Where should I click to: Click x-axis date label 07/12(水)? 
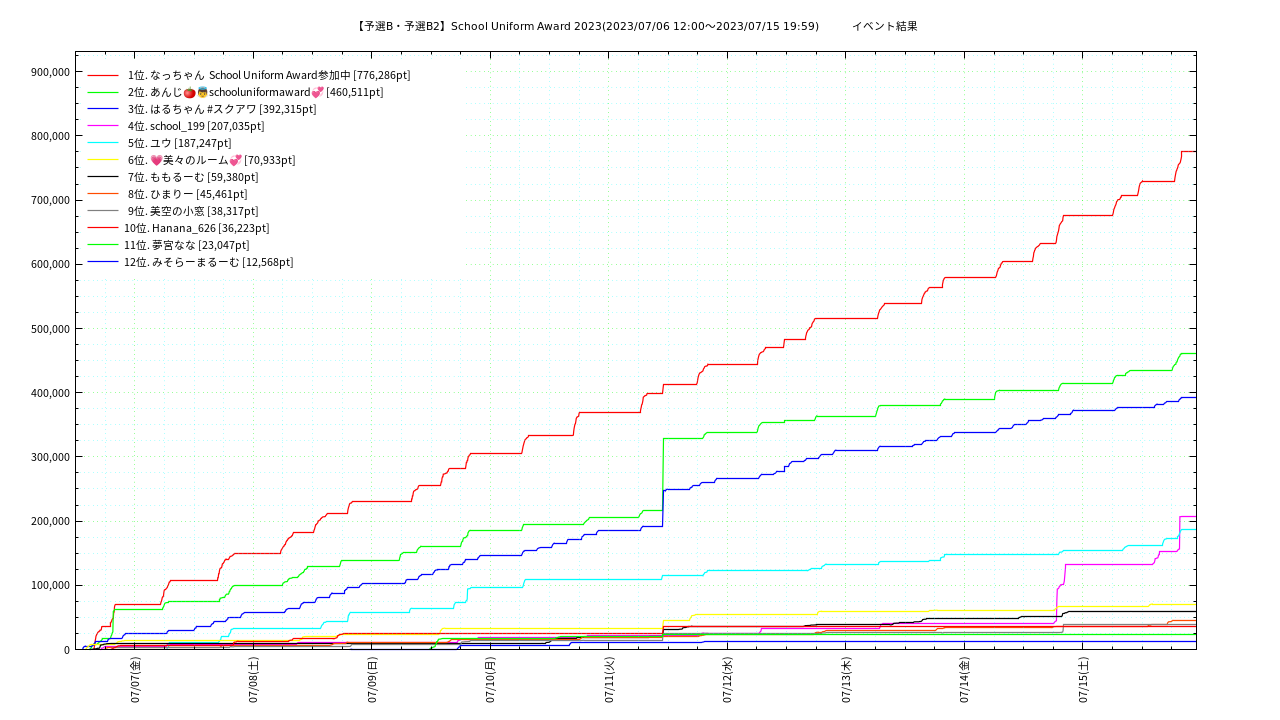(727, 680)
